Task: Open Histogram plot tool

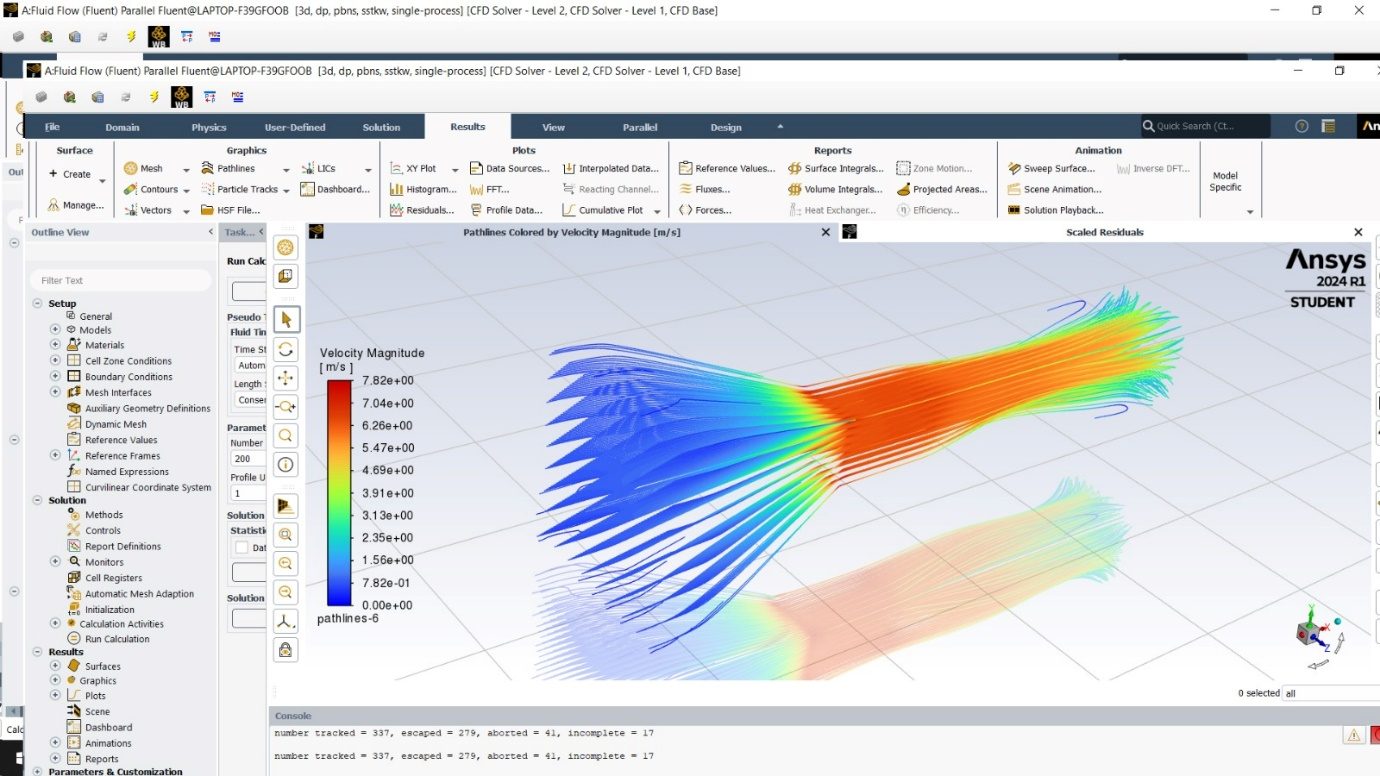Action: [x=423, y=189]
